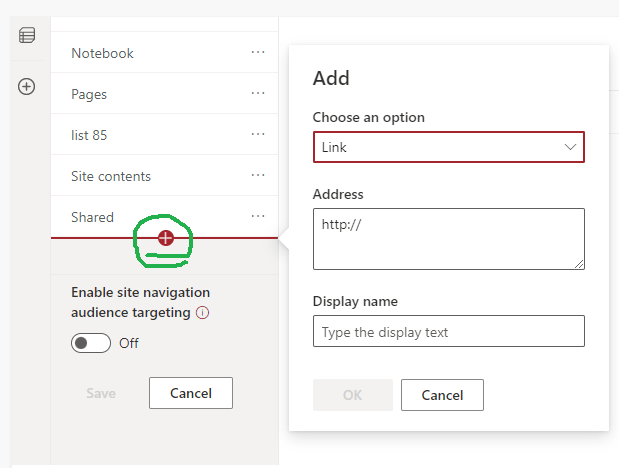The height and width of the screenshot is (468, 619).
Task: Click the red plus add-link icon
Action: tap(166, 238)
